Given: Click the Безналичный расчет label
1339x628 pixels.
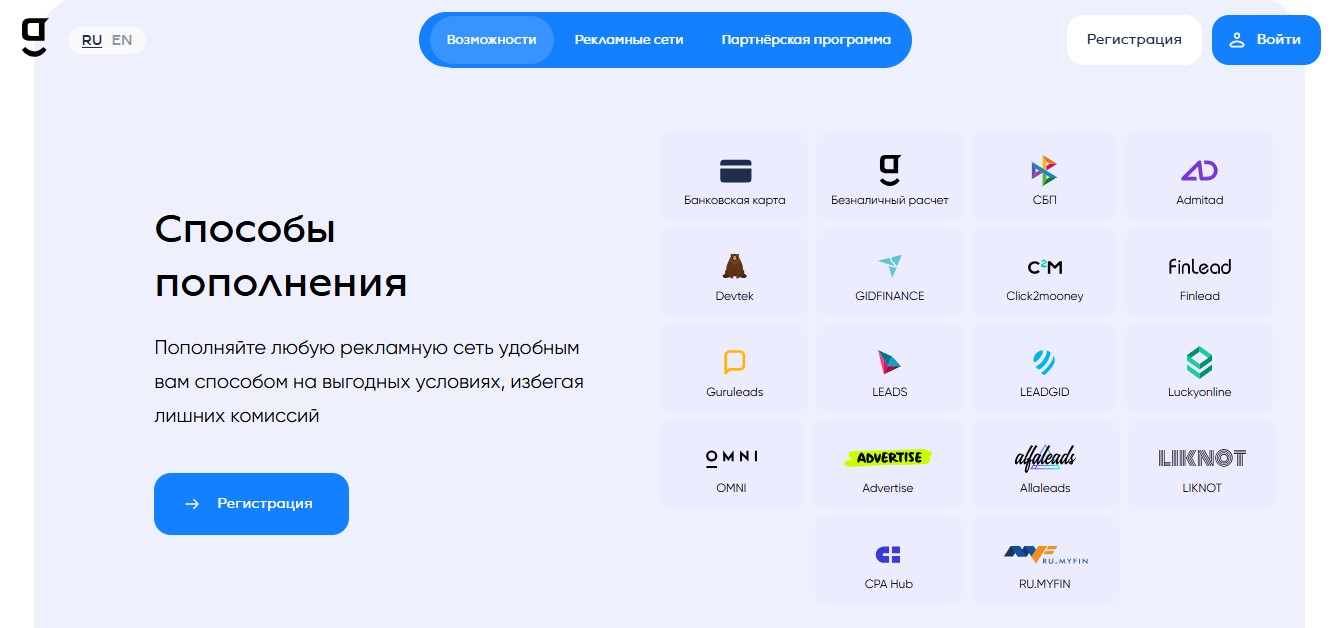Looking at the screenshot, I should (x=890, y=200).
